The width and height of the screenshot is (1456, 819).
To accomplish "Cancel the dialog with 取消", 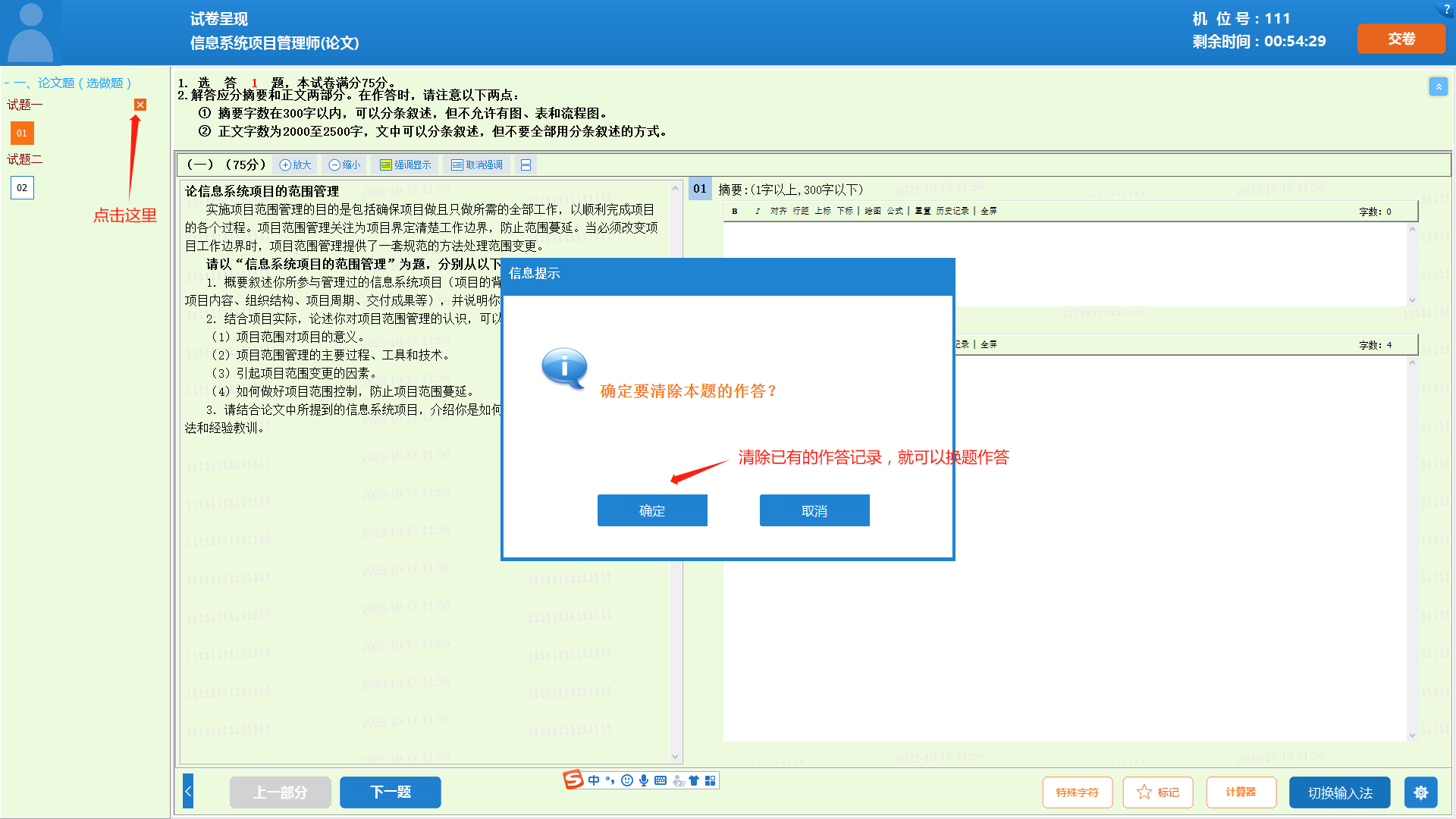I will (814, 510).
